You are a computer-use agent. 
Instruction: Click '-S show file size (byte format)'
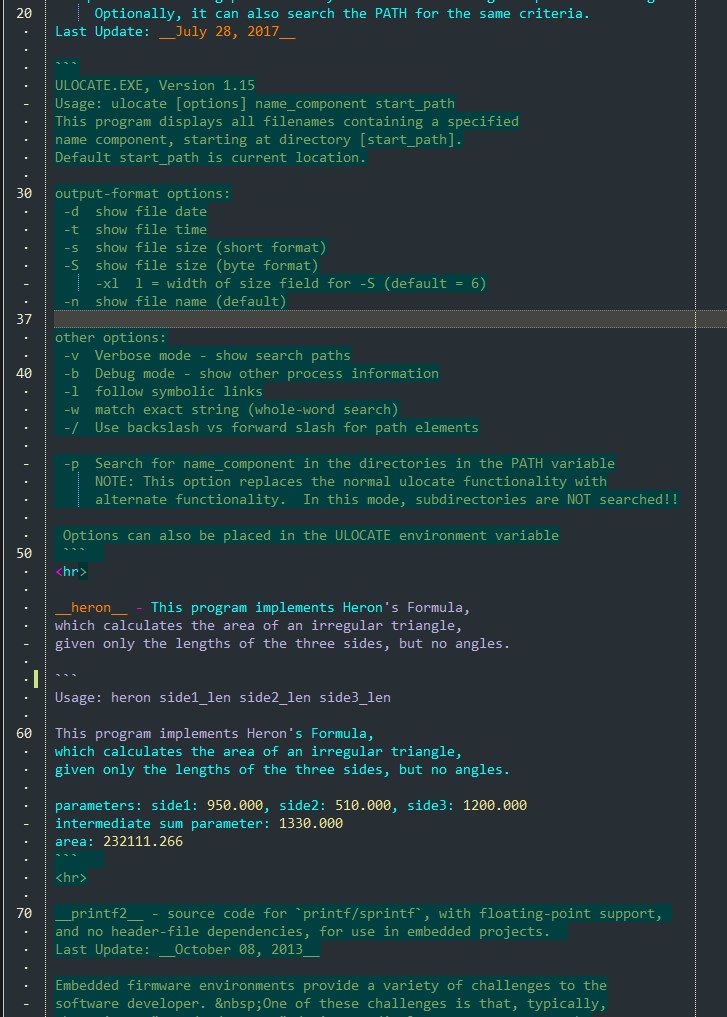(191, 265)
